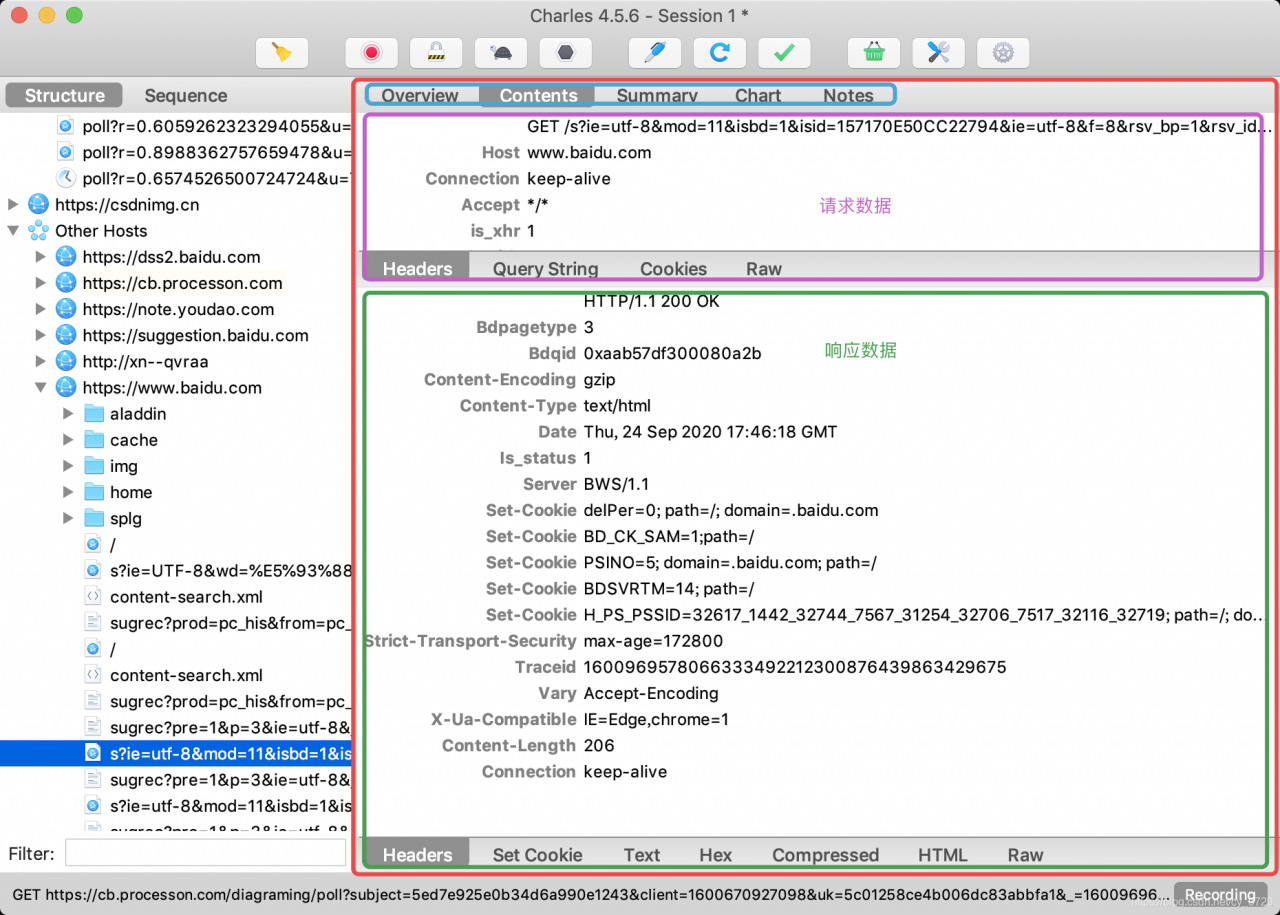The image size is (1280, 915).
Task: Open the Summary tab
Action: 657,96
